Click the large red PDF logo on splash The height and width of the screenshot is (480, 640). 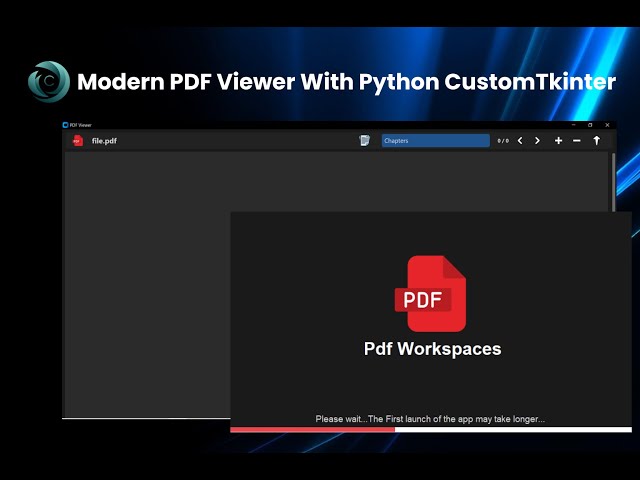(431, 293)
